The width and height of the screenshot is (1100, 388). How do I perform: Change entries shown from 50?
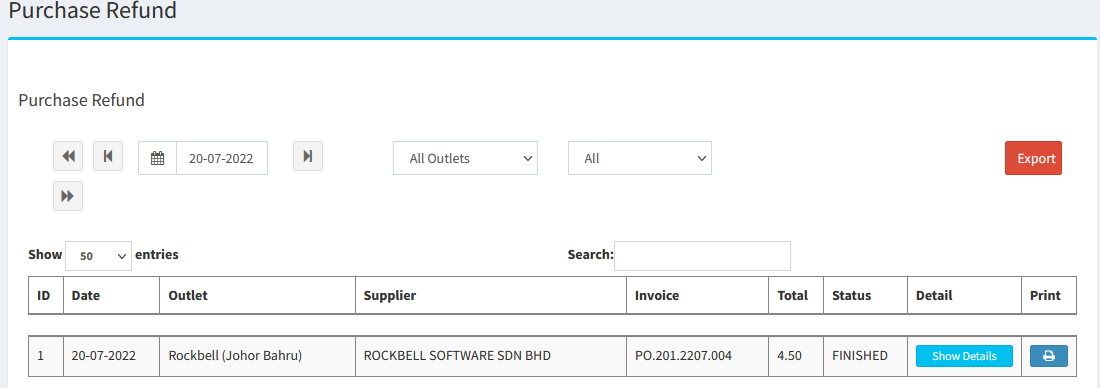click(x=98, y=255)
